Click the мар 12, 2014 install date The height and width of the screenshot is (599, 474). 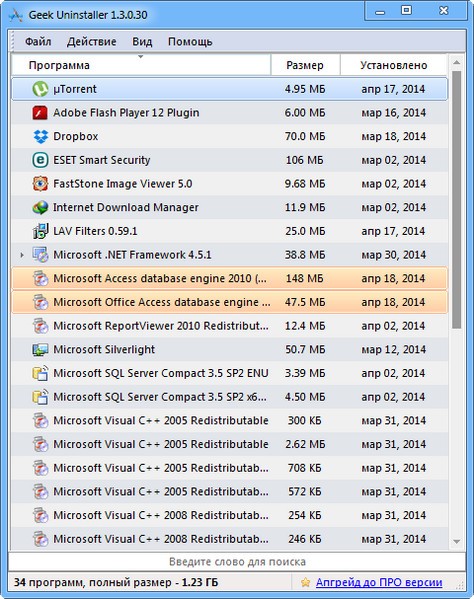[393, 350]
